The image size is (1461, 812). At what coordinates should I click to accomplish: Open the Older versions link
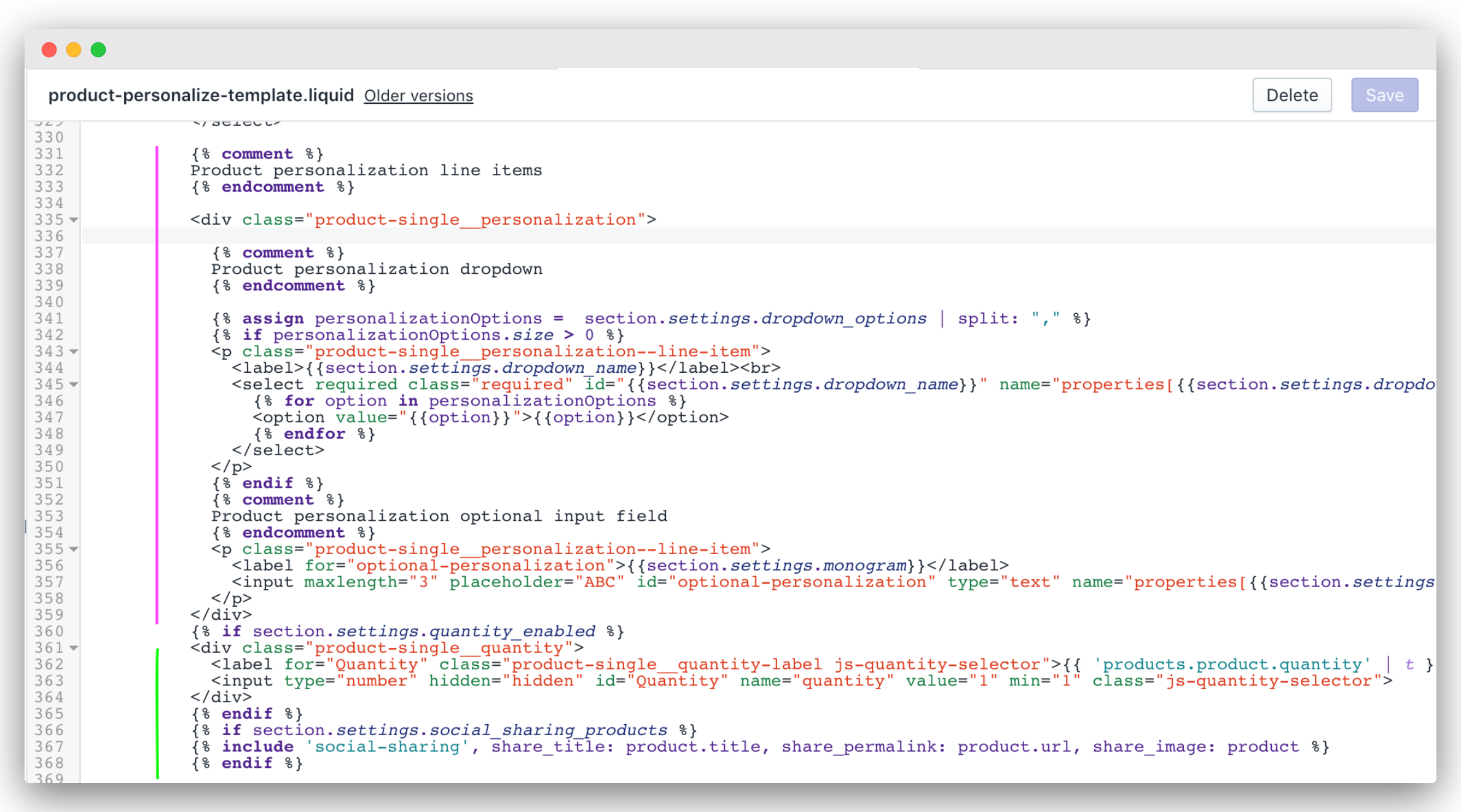418,96
